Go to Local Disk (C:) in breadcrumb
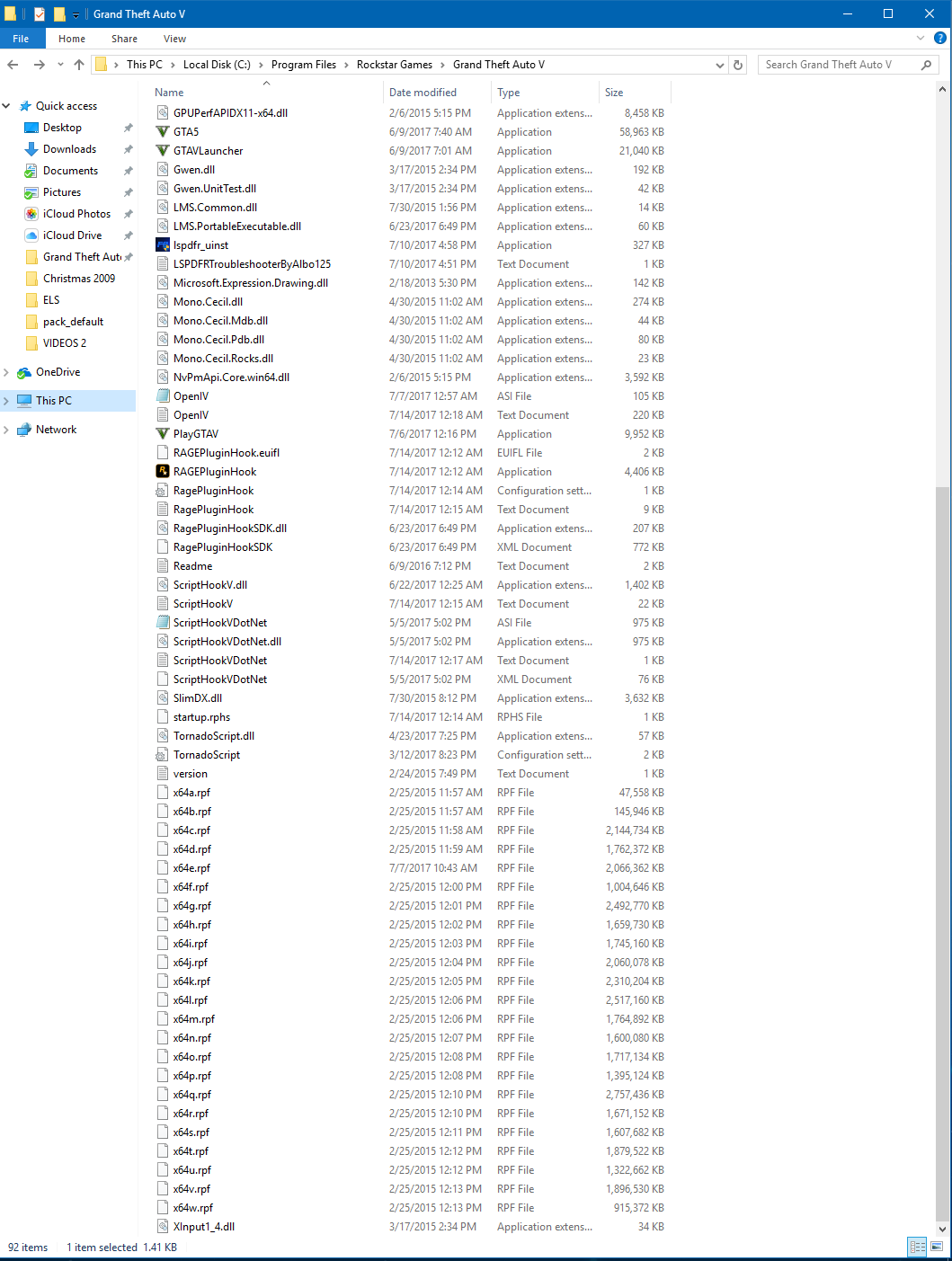The image size is (952, 1261). (217, 65)
